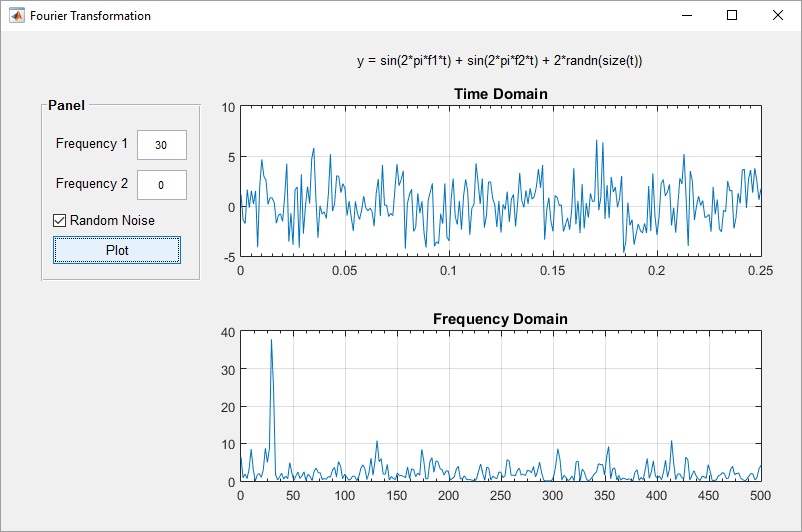Select the "Frequency Domain" plot title

coord(500,319)
